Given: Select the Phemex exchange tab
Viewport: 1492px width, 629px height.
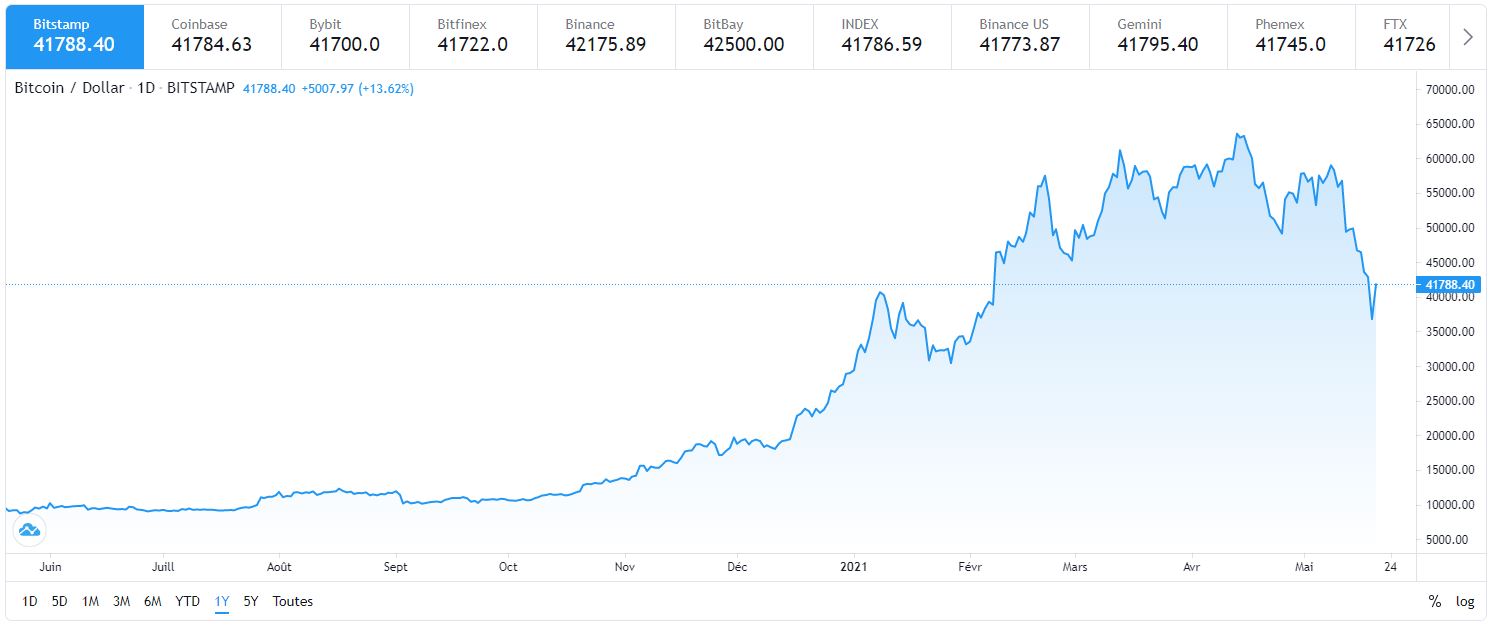Looking at the screenshot, I should 1290,35.
